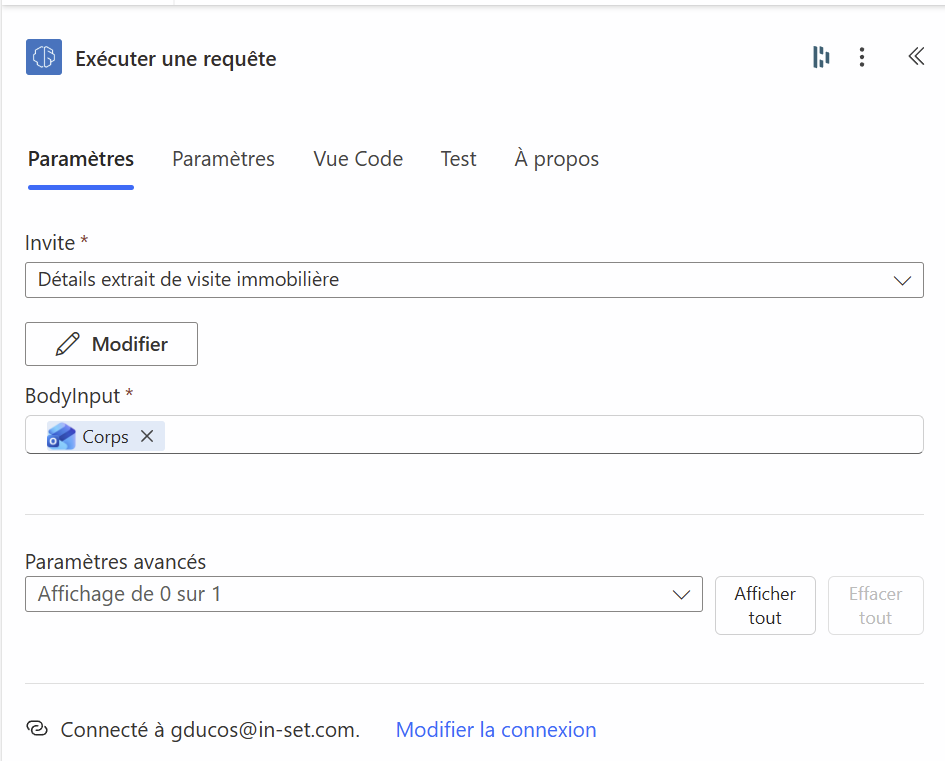Switch to the Vue Code tab
Viewport: 945px width, 761px height.
(x=358, y=159)
